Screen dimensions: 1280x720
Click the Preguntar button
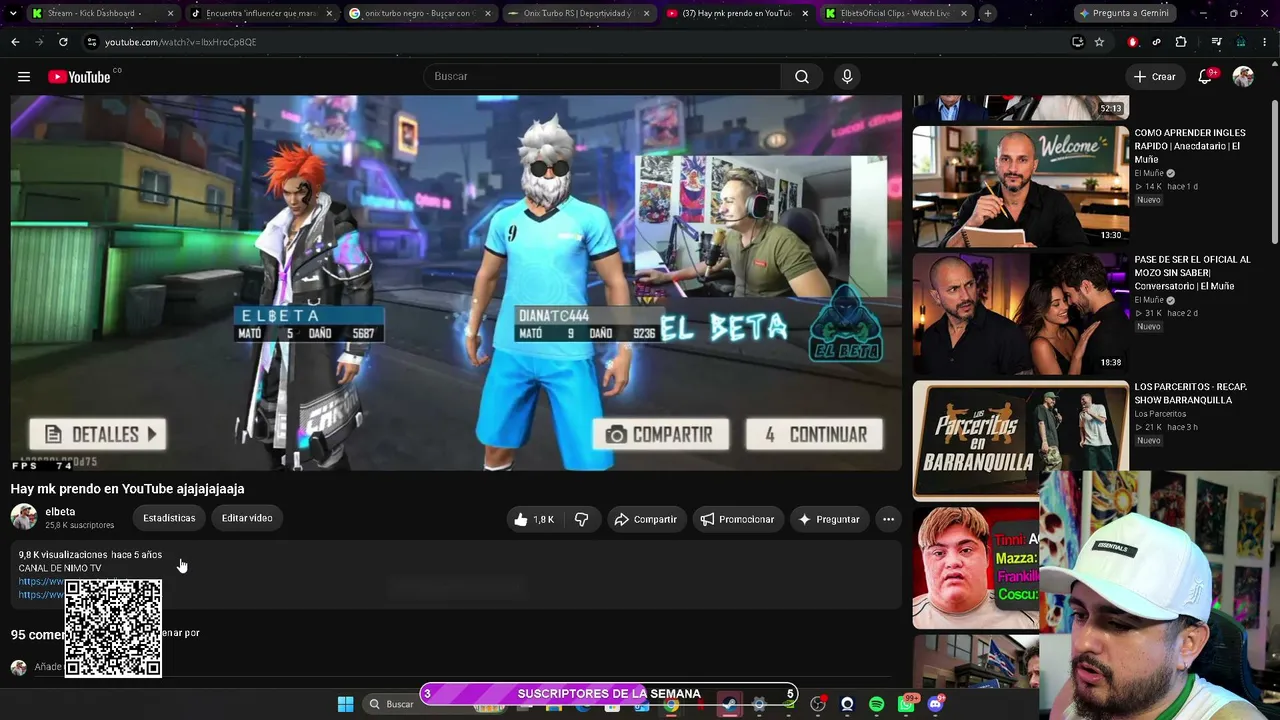tap(829, 519)
